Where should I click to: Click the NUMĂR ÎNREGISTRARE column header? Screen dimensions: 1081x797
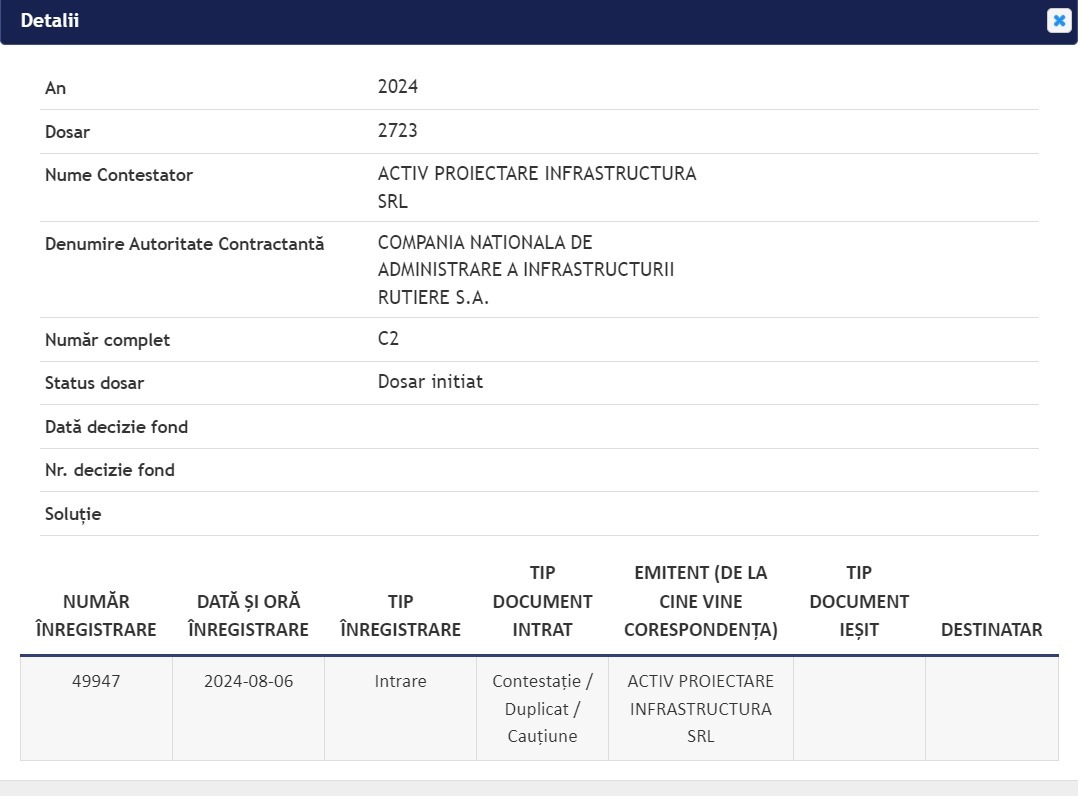click(x=96, y=616)
